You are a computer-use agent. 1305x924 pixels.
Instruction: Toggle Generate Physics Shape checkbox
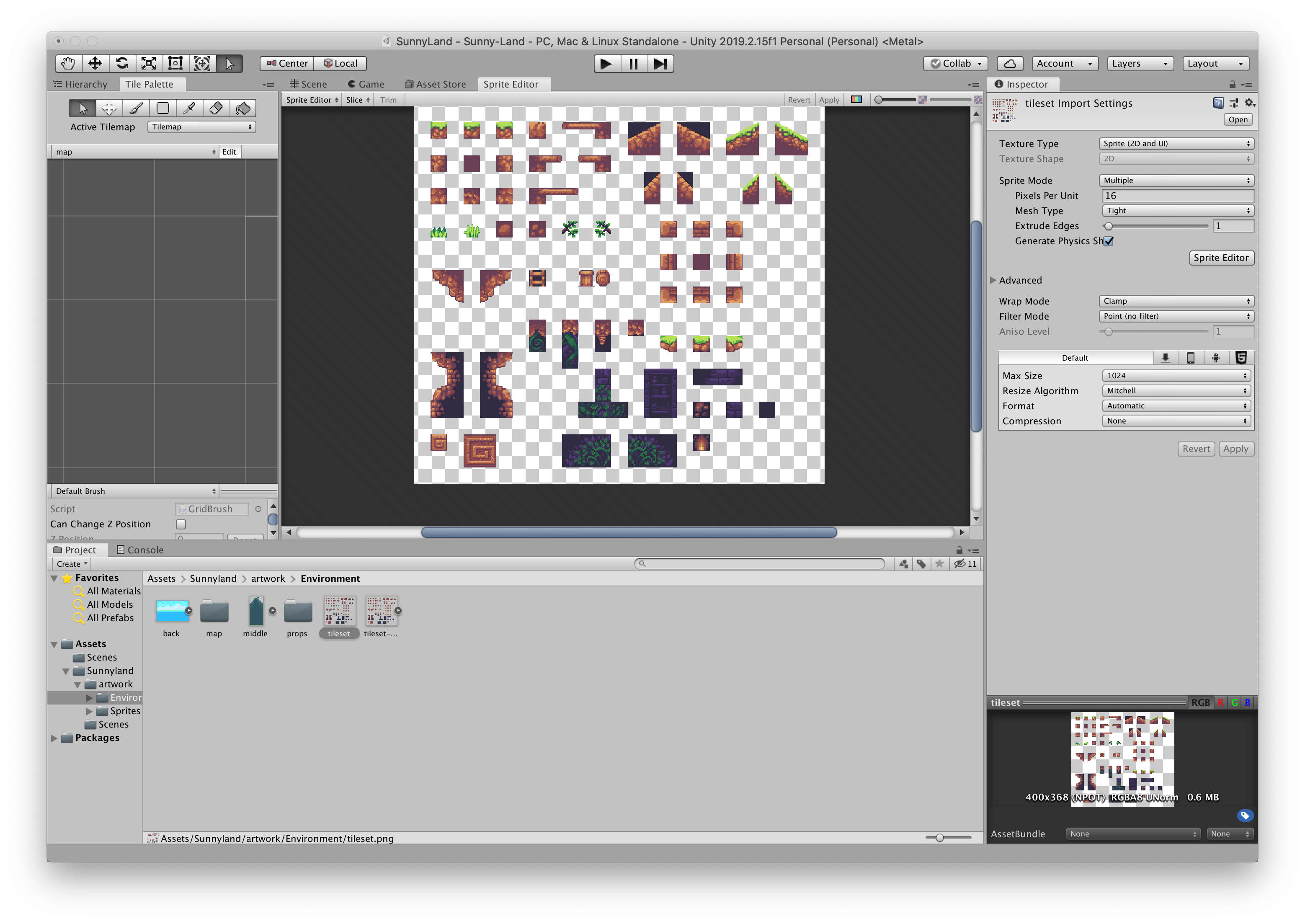[x=1108, y=241]
